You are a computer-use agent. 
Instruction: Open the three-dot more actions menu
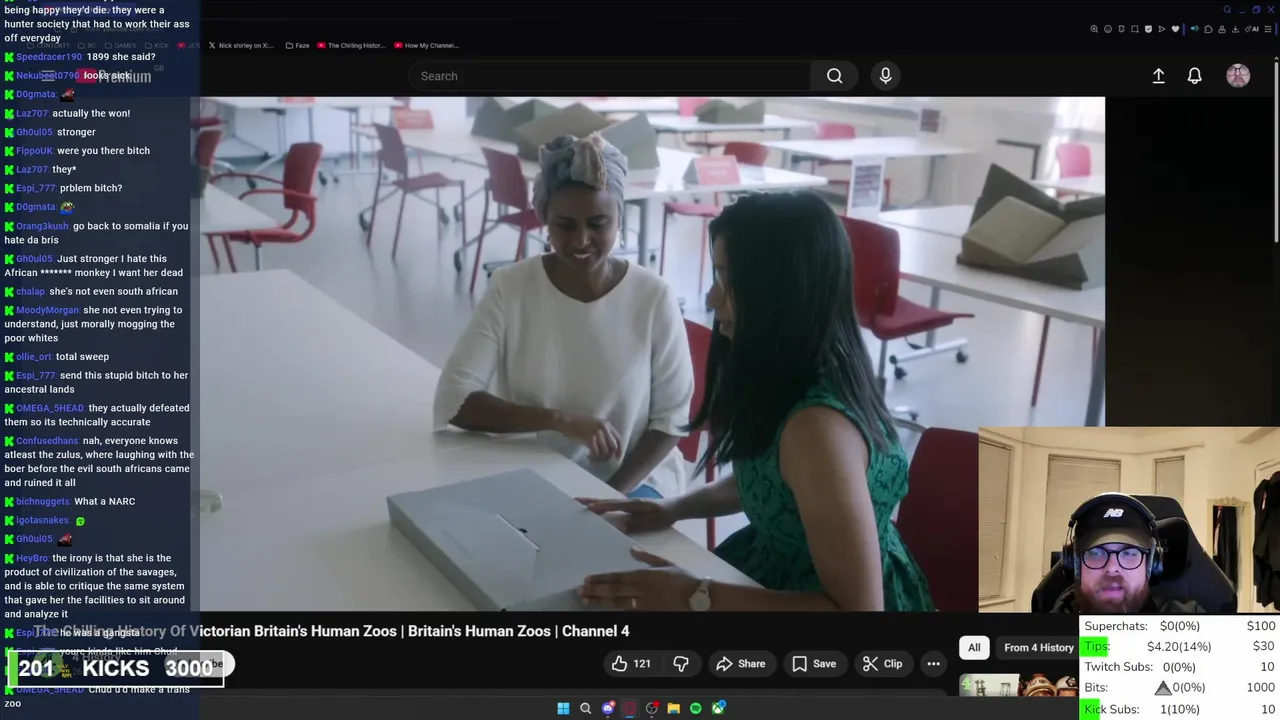(933, 663)
